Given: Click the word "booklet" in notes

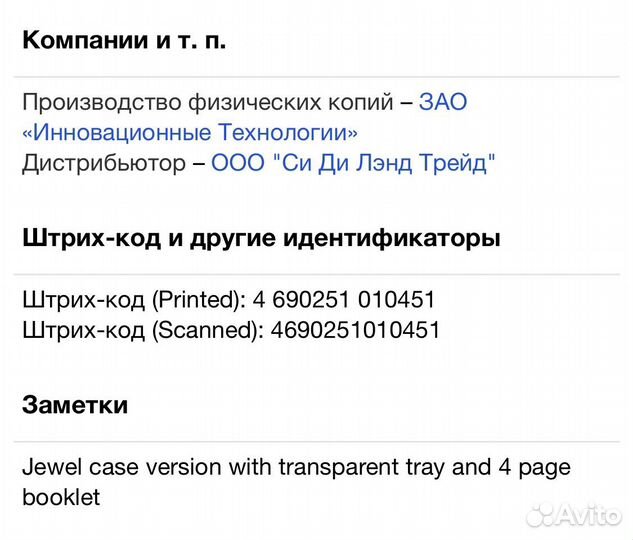Looking at the screenshot, I should tap(62, 497).
